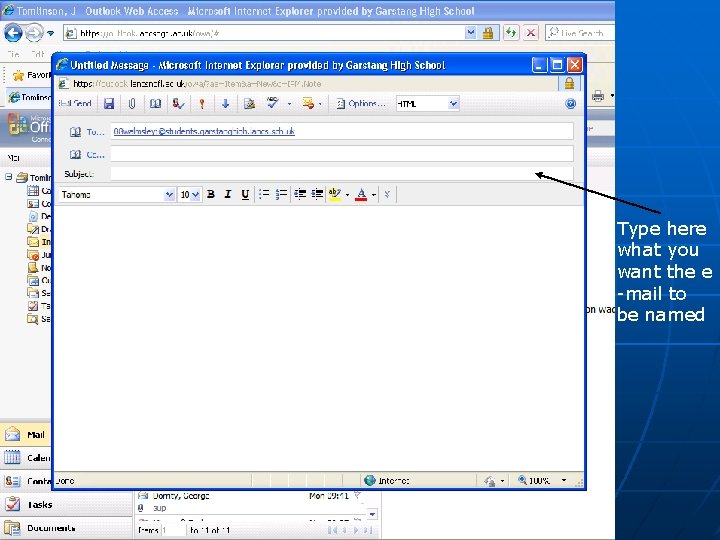Open the help icon in message toolbar

570,103
